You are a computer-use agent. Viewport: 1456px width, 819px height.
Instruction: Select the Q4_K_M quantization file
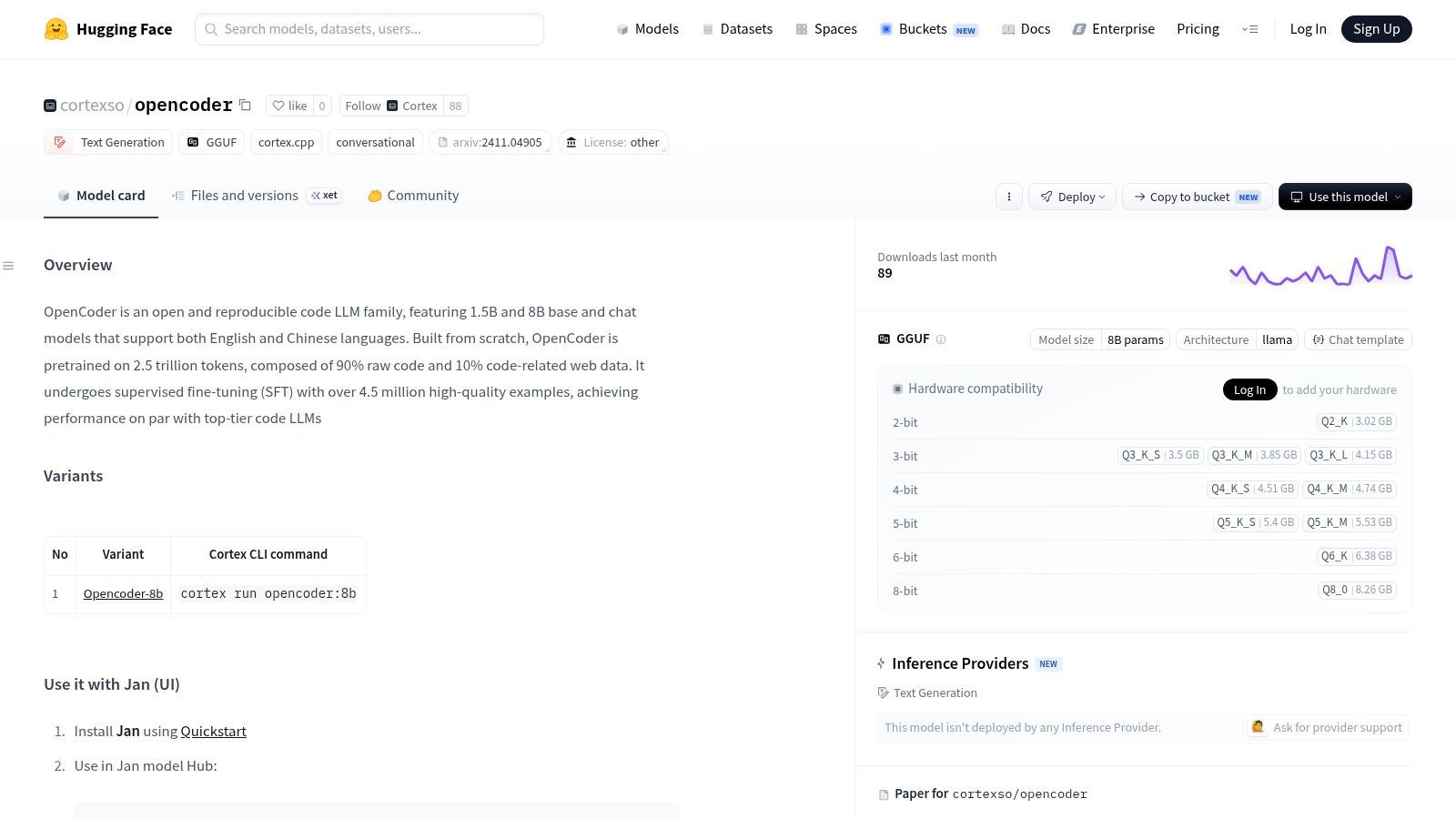click(1350, 489)
